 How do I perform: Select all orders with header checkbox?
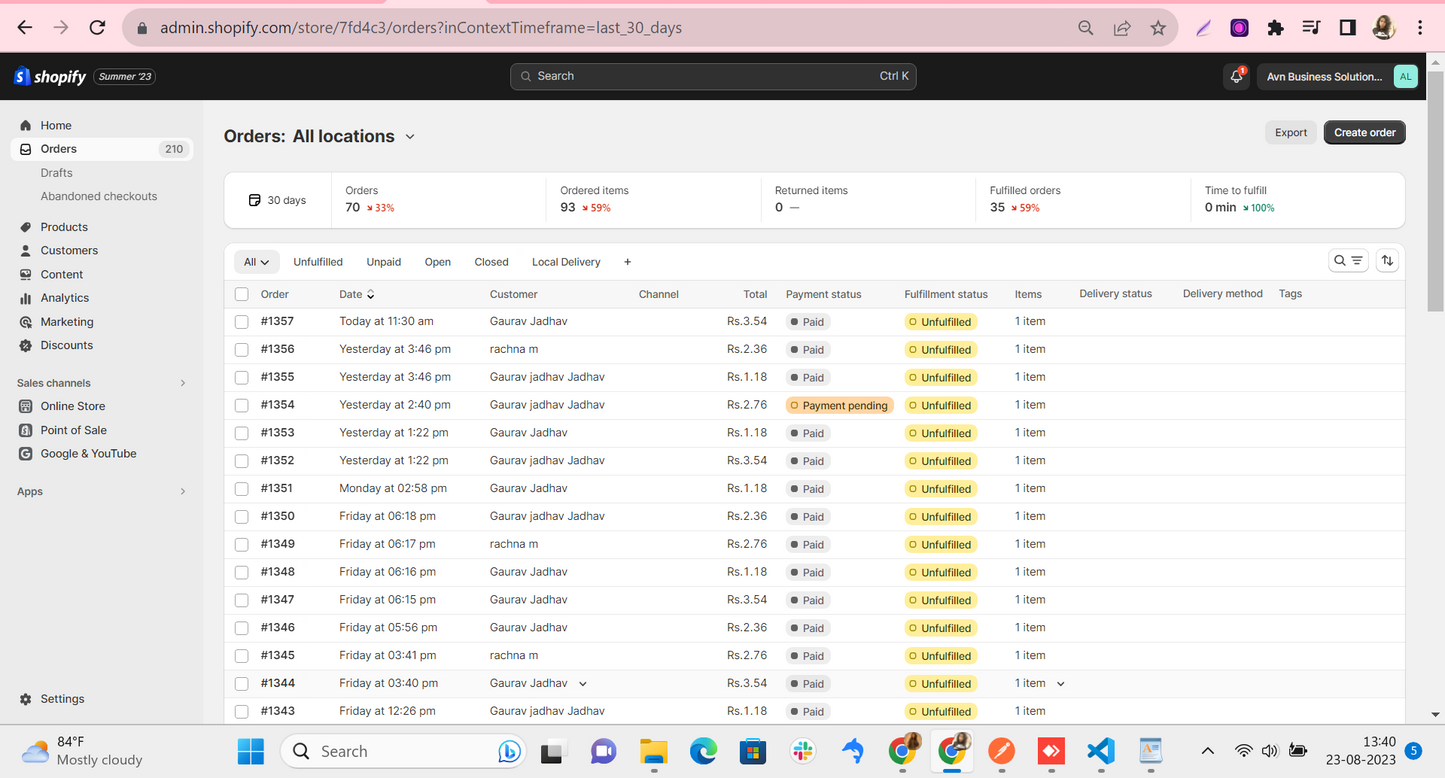pos(241,294)
